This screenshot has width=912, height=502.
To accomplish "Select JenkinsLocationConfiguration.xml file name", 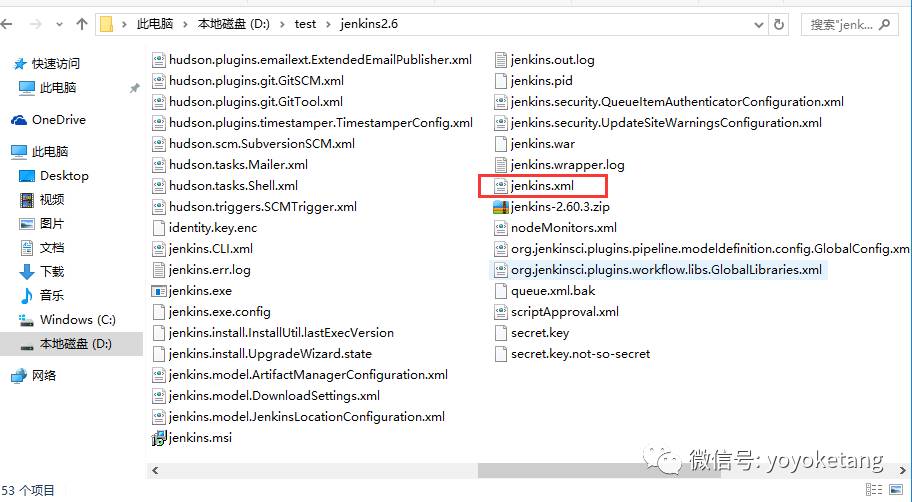I will click(x=307, y=416).
